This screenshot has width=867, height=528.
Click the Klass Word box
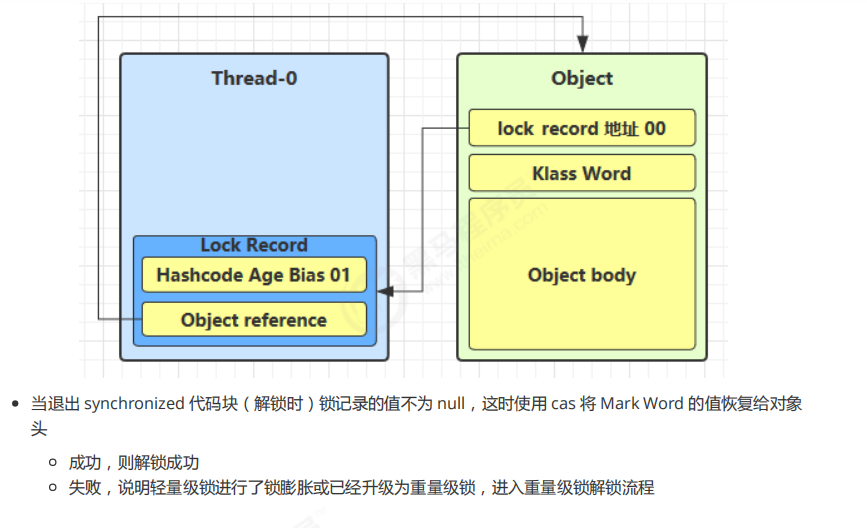point(582,173)
